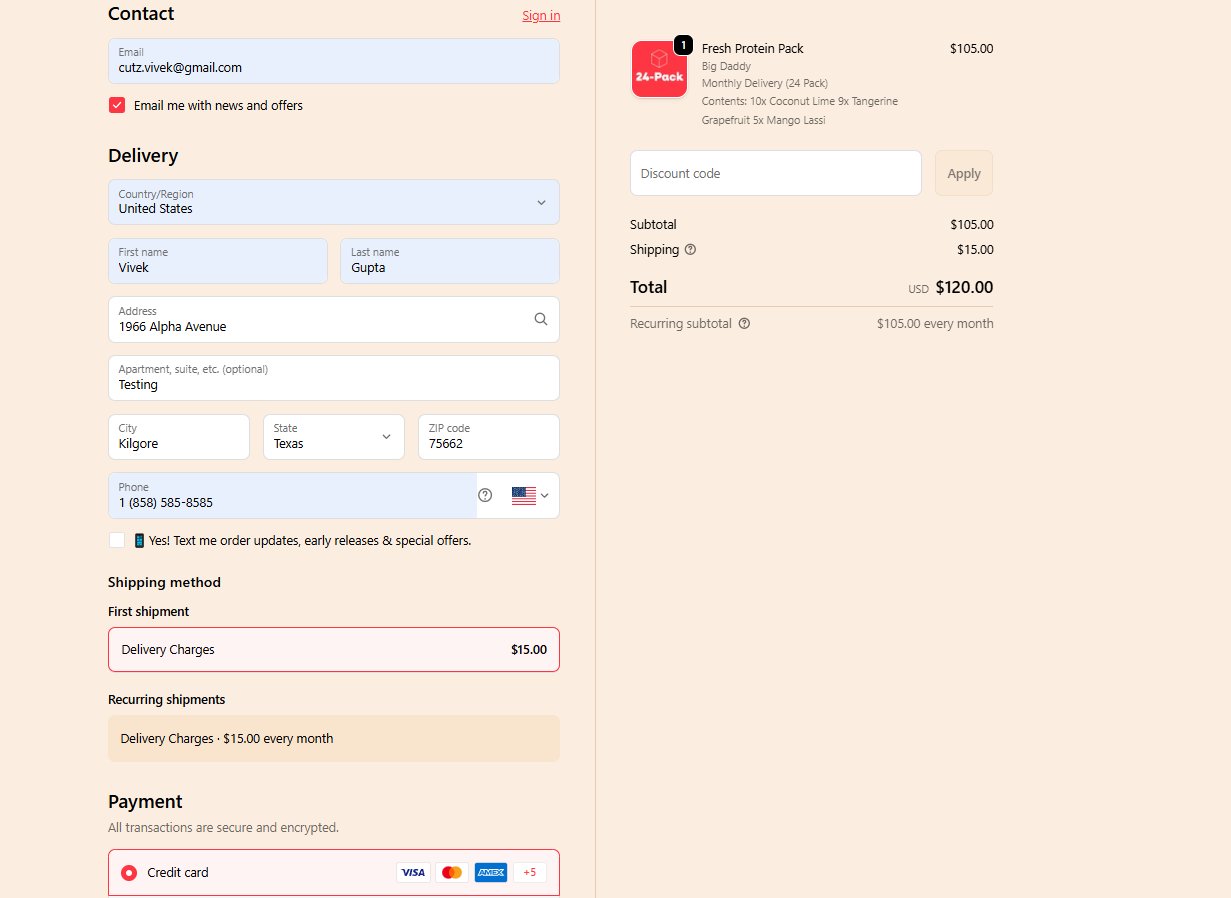Image resolution: width=1231 pixels, height=898 pixels.
Task: Click the 24-Pack product thumbnail
Action: coord(659,70)
